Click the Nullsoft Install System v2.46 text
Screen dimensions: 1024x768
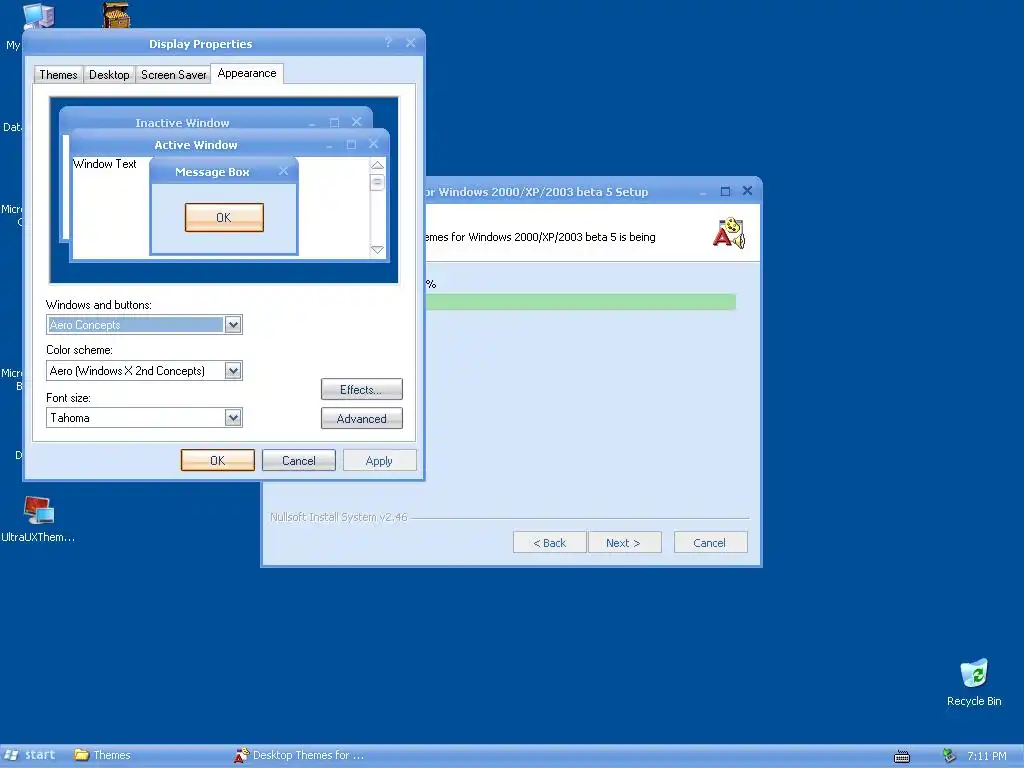[x=339, y=517]
